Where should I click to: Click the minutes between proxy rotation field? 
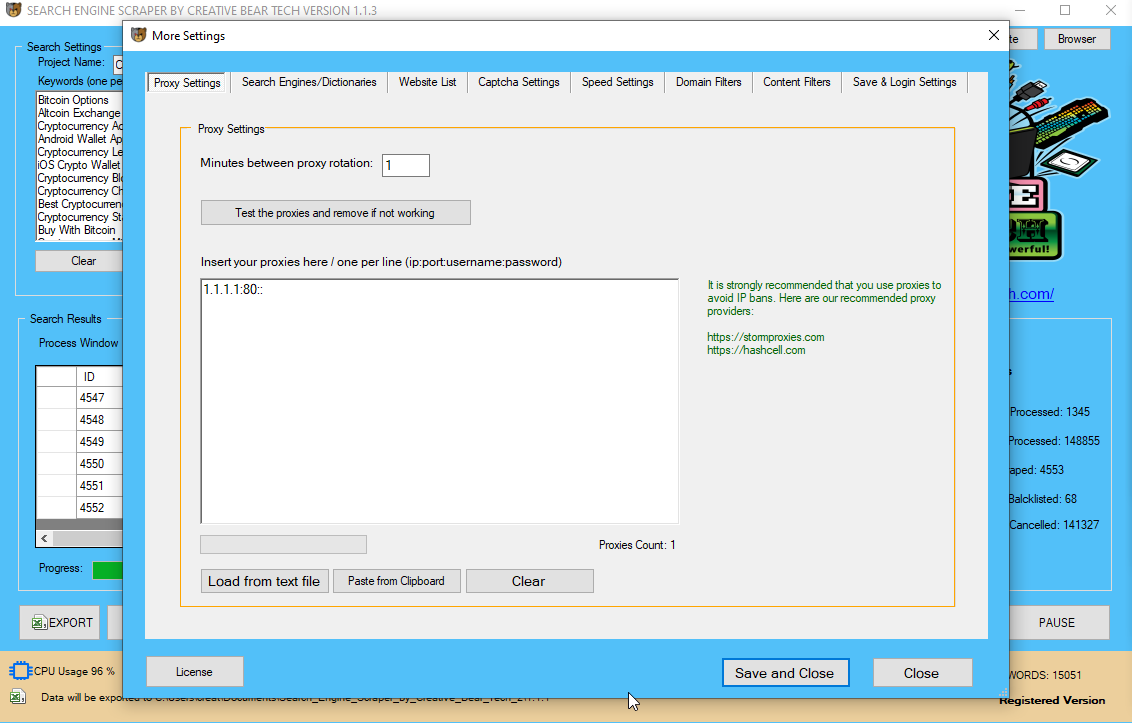click(405, 165)
